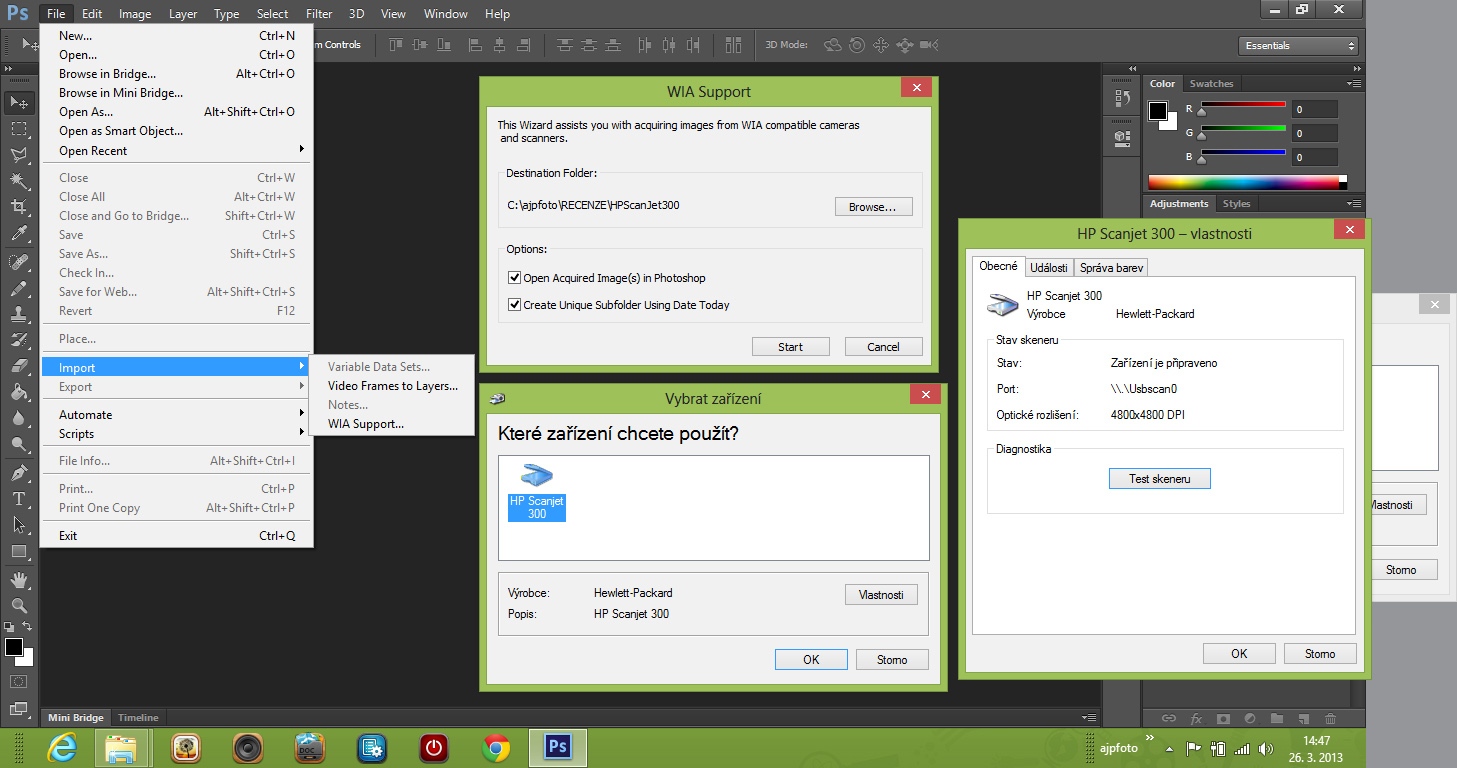Select the Brush tool

[19, 288]
